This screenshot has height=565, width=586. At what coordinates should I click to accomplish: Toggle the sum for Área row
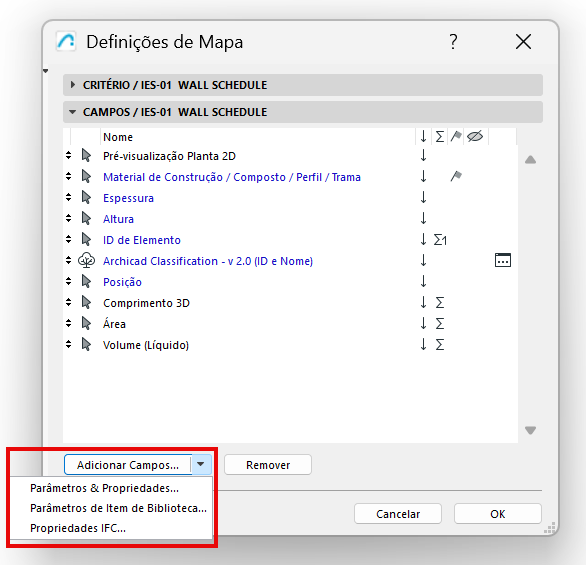point(440,324)
